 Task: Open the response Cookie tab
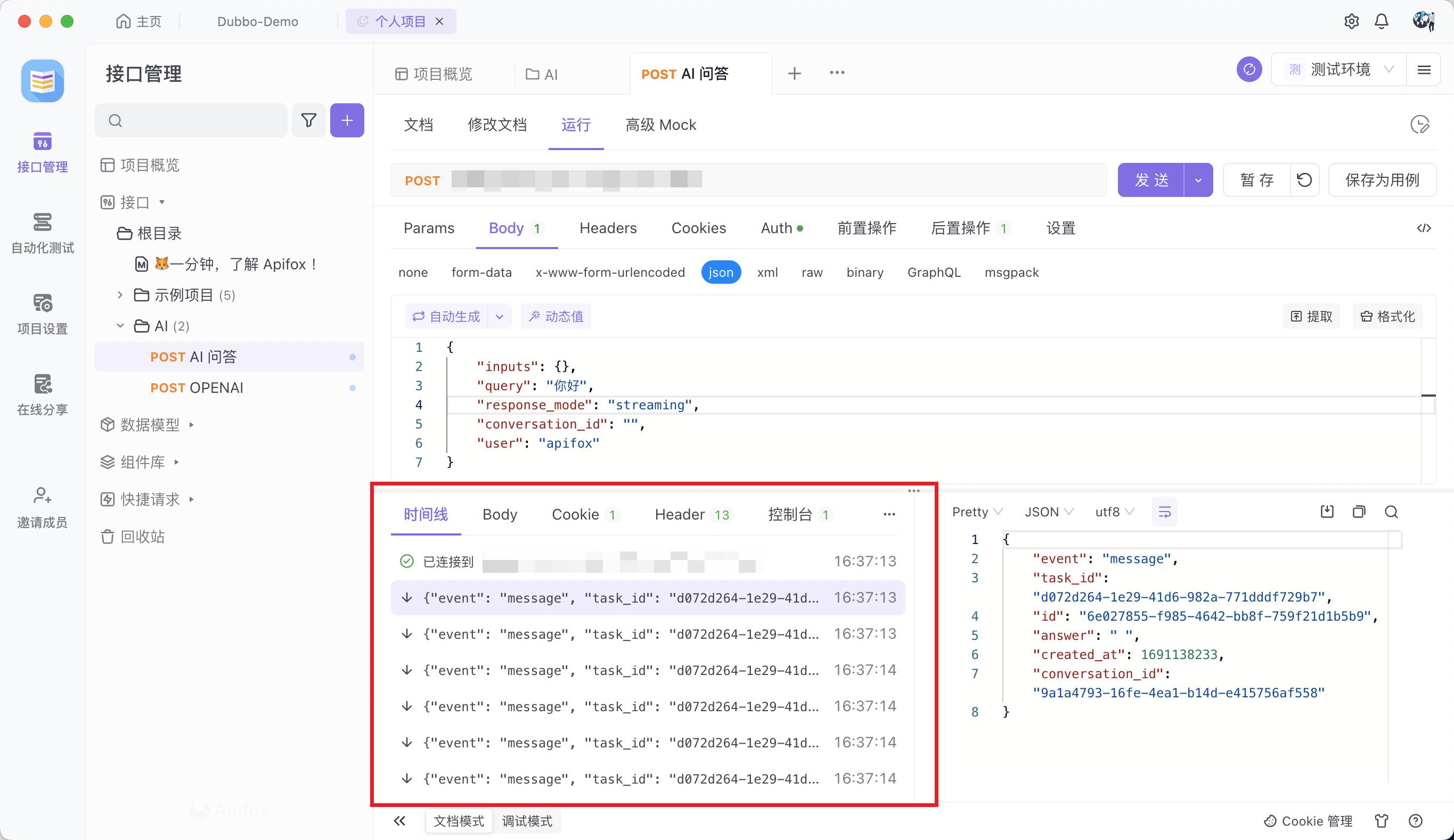(x=575, y=514)
